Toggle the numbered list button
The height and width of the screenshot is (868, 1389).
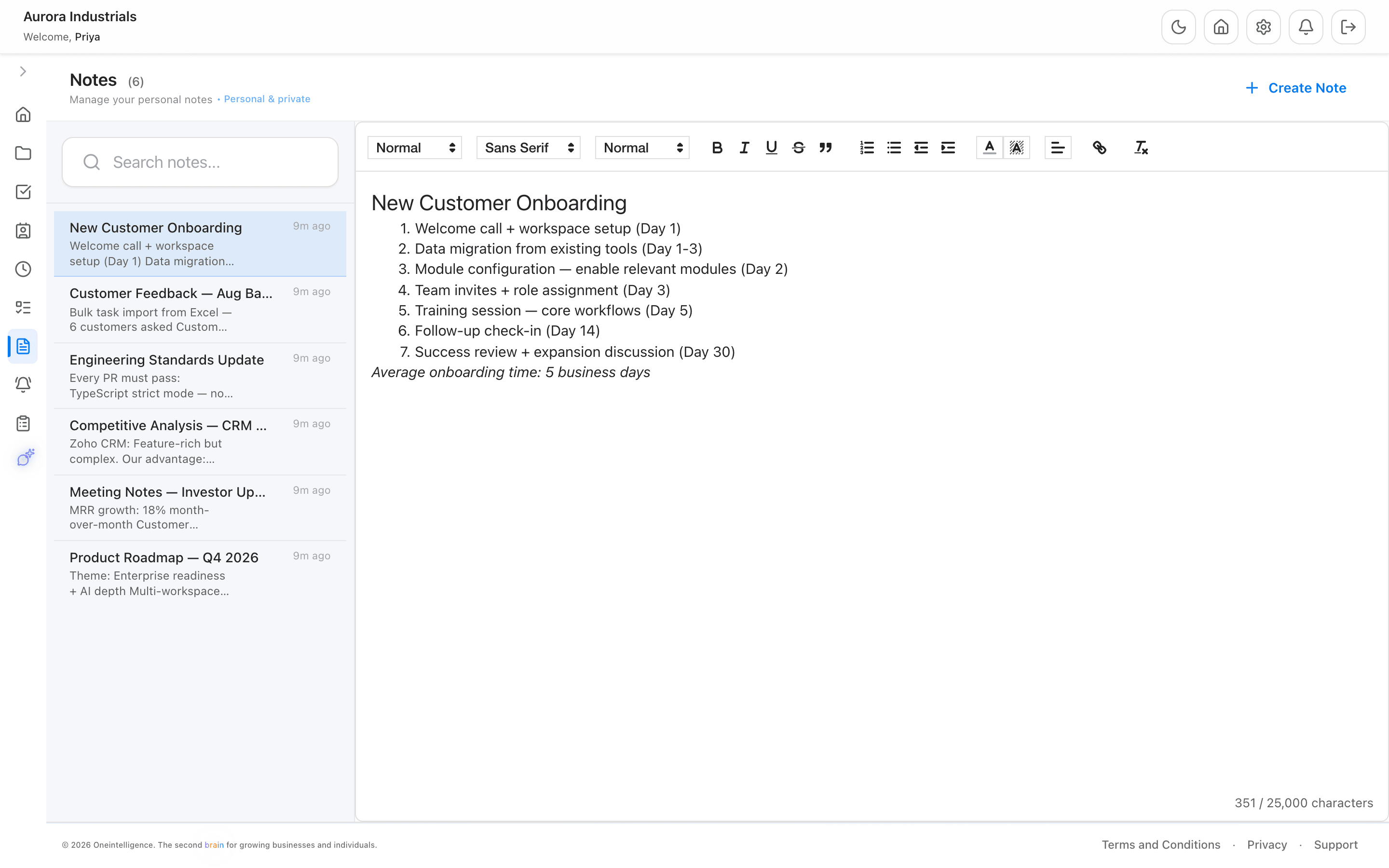[867, 148]
